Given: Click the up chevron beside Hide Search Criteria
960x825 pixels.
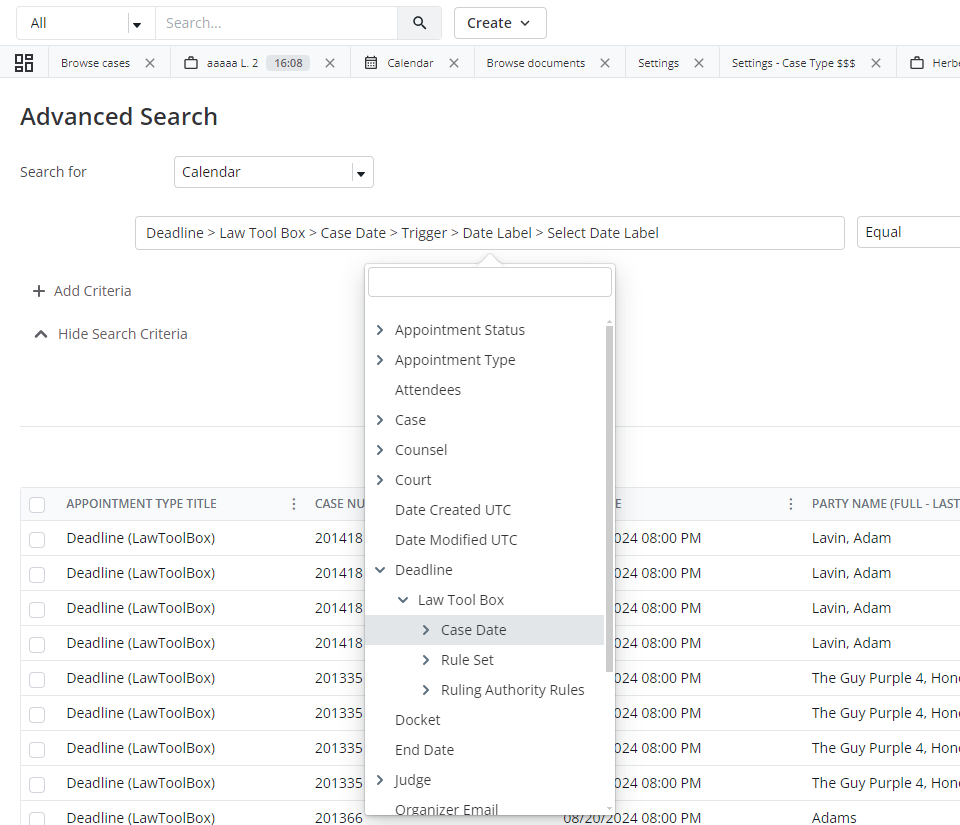Looking at the screenshot, I should [x=41, y=334].
